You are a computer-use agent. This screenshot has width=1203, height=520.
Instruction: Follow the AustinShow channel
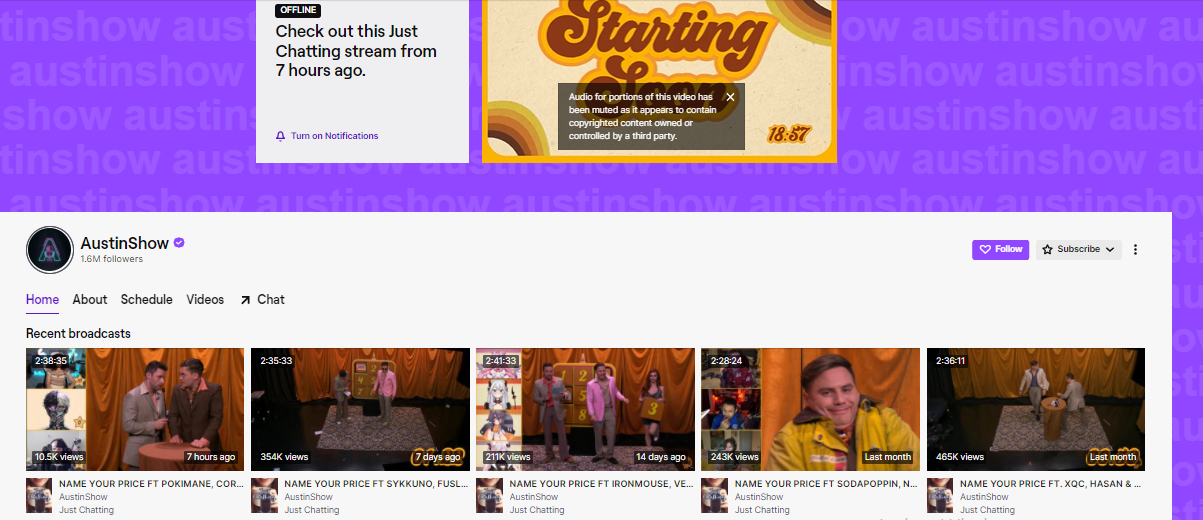tap(1000, 249)
